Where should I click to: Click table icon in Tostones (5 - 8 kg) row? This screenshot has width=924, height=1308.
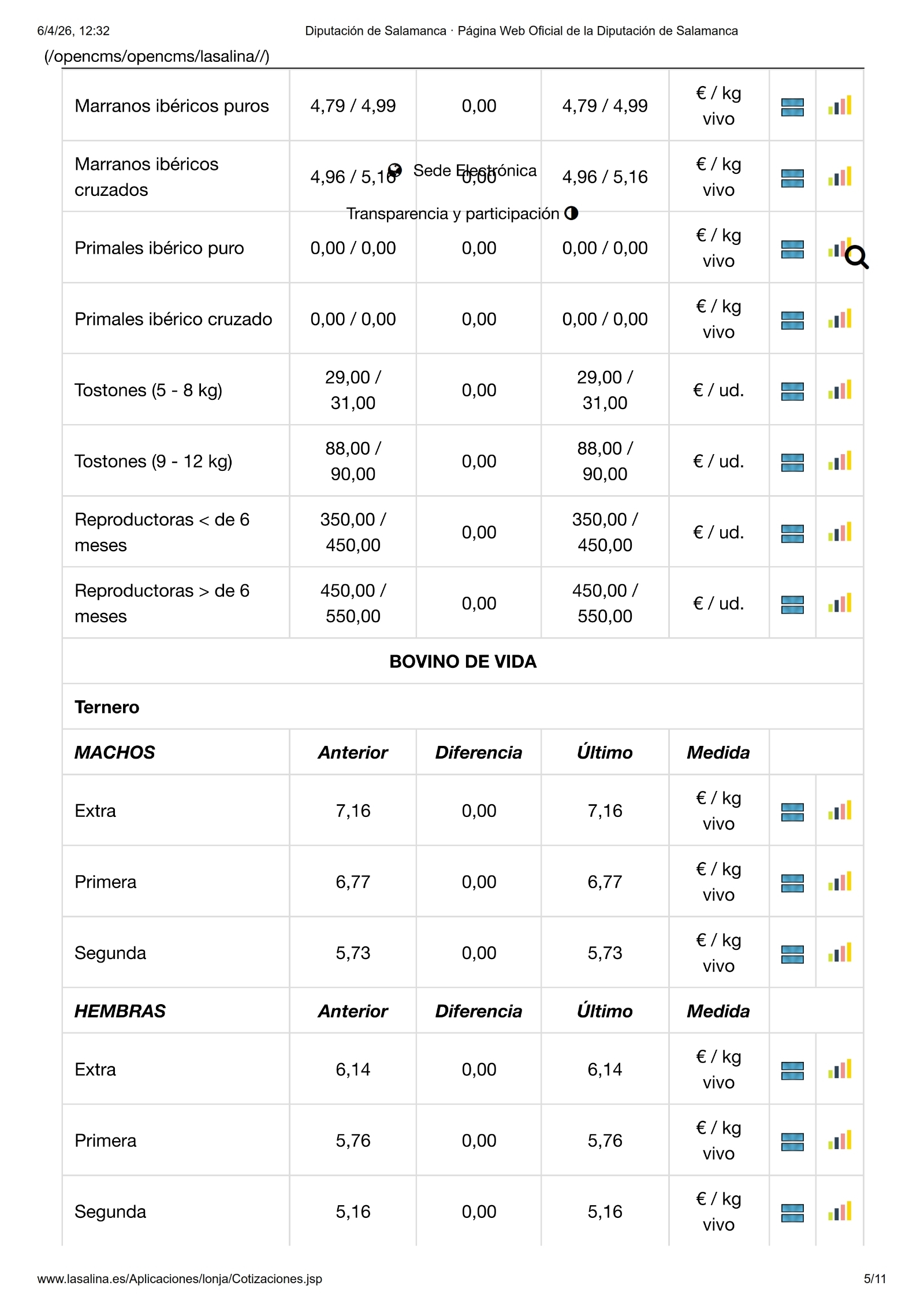click(792, 391)
